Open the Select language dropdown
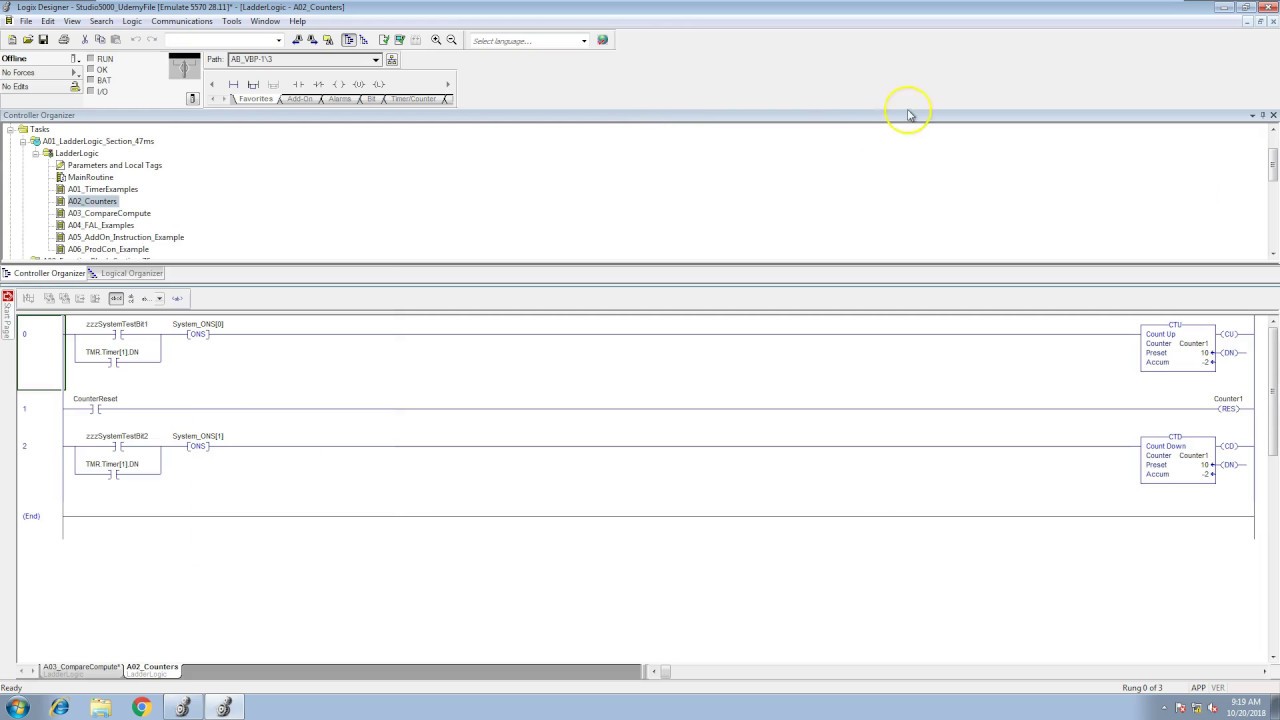Screen dimensions: 1280x720 point(584,41)
